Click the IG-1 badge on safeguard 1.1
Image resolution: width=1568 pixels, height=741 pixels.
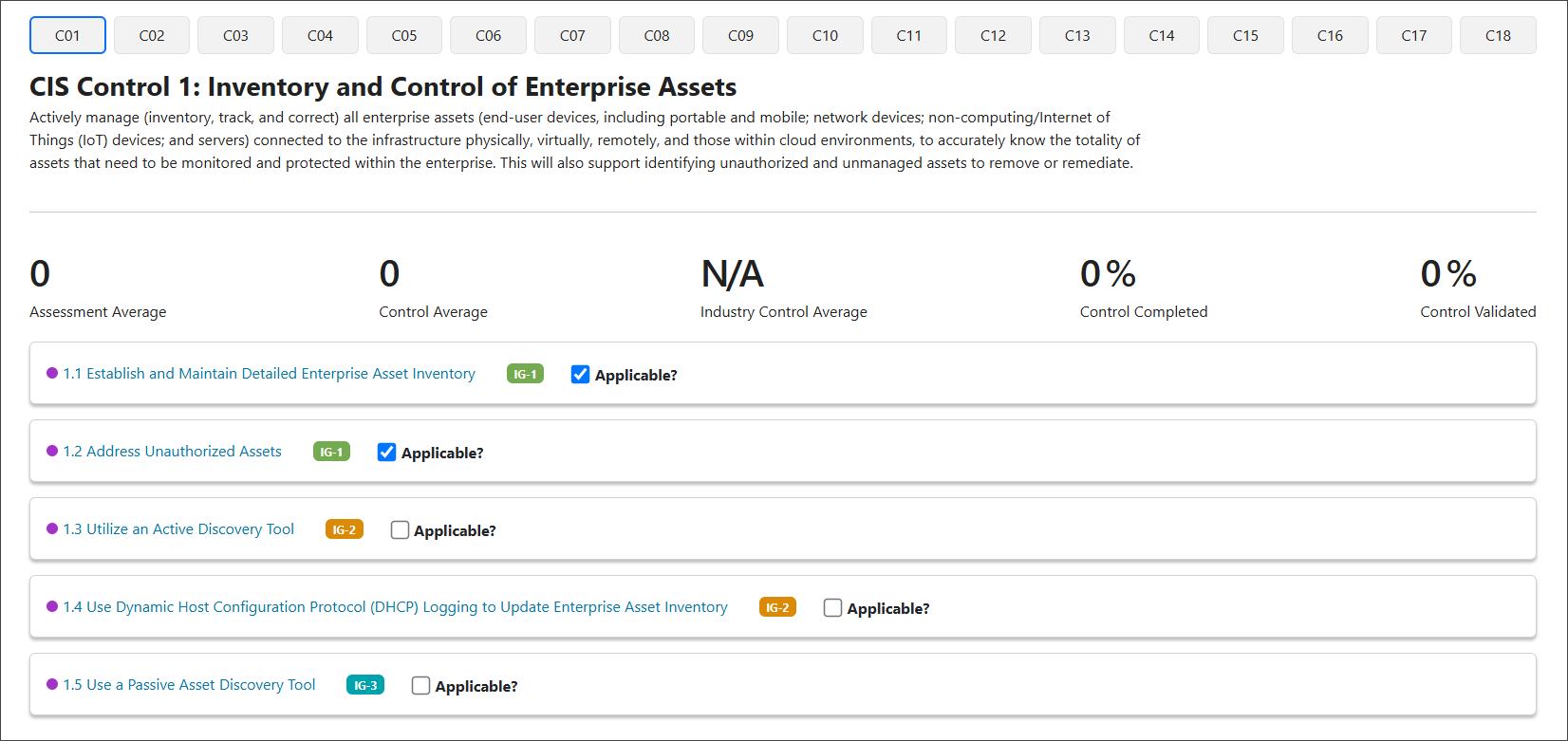pyautogui.click(x=525, y=374)
